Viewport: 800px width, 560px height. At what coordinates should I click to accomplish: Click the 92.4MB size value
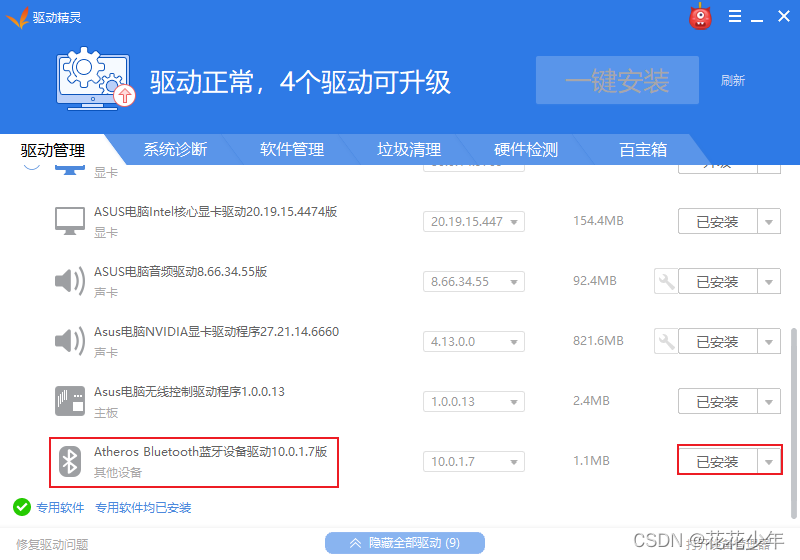click(594, 281)
